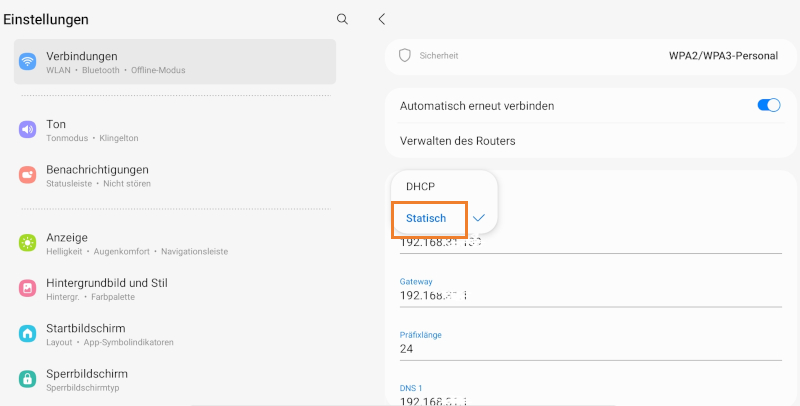Click the WPA2/WPA3-Personal security value
Viewport: 800px width, 406px height.
(x=723, y=56)
